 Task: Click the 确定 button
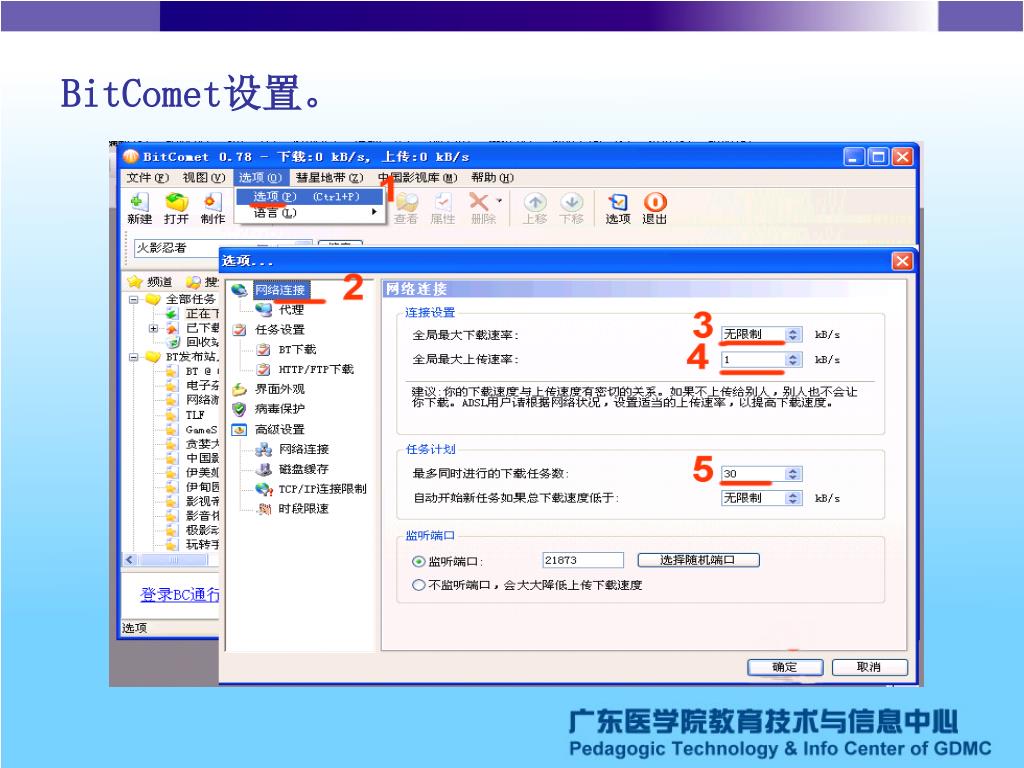click(x=784, y=667)
